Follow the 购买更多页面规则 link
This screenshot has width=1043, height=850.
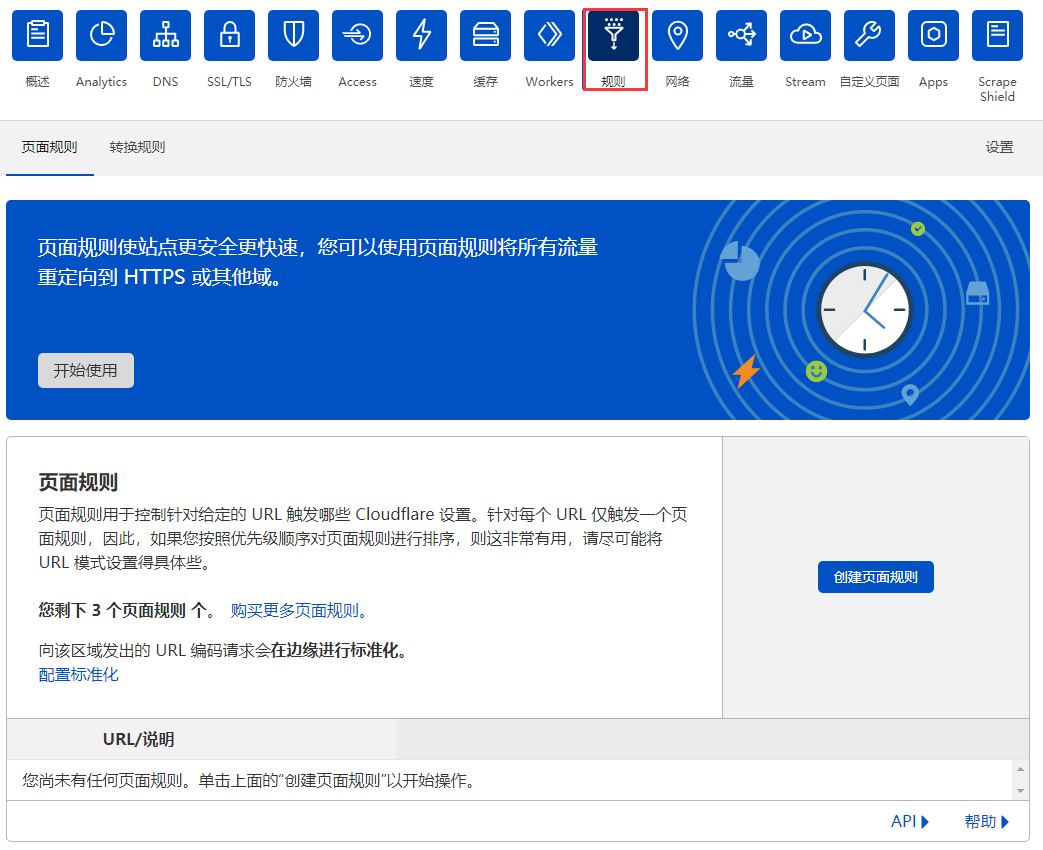click(x=299, y=611)
